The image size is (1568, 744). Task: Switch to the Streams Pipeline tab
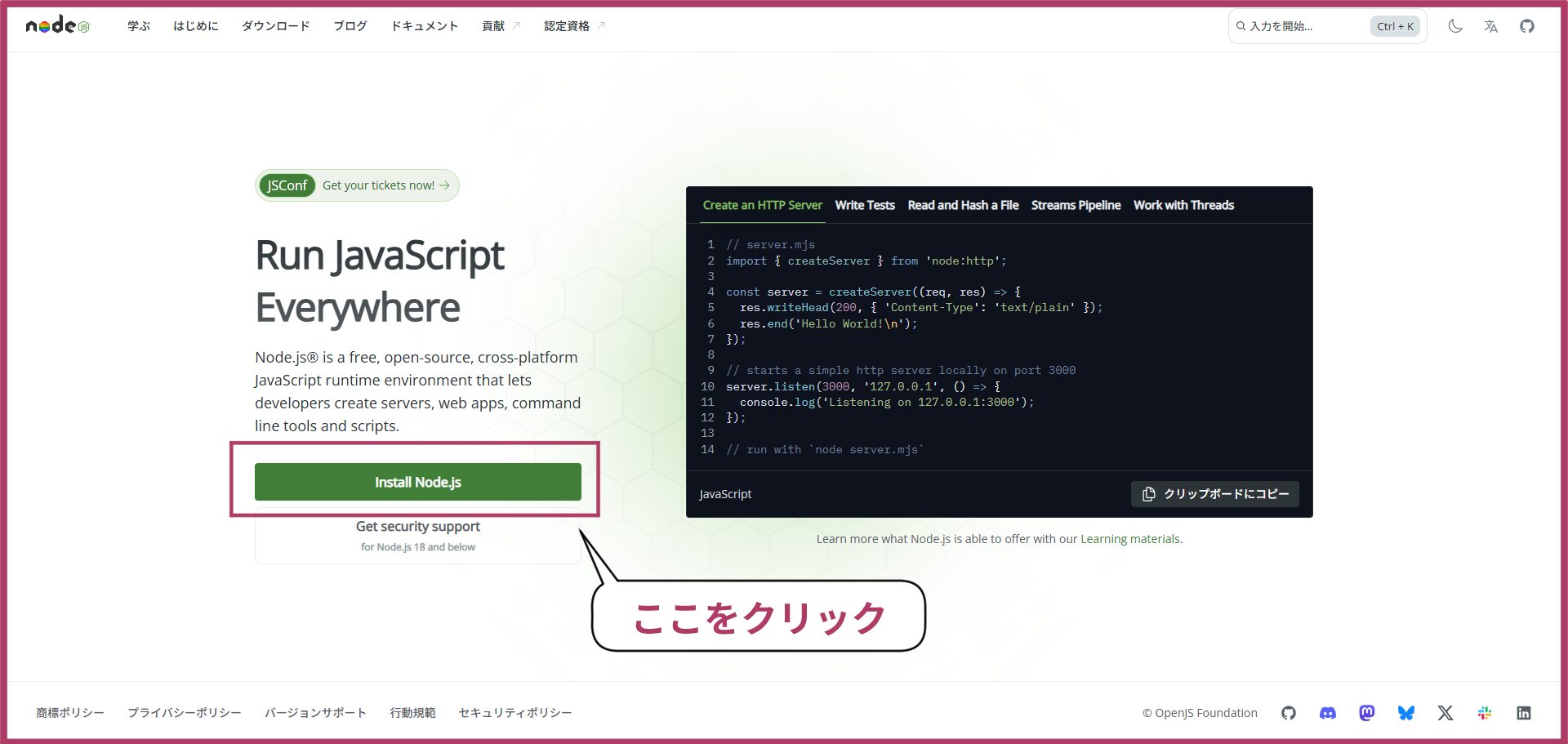click(x=1076, y=205)
